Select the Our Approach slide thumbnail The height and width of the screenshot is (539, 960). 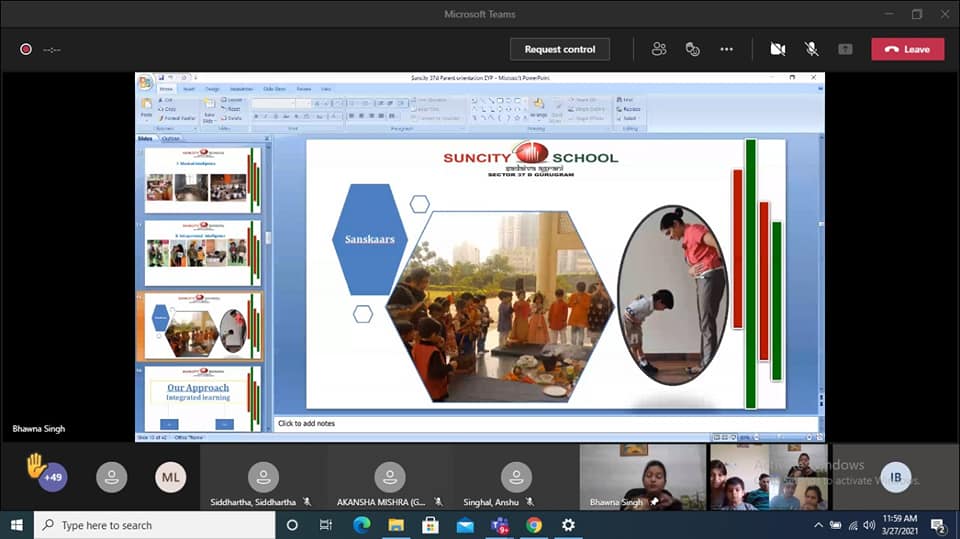pyautogui.click(x=203, y=399)
